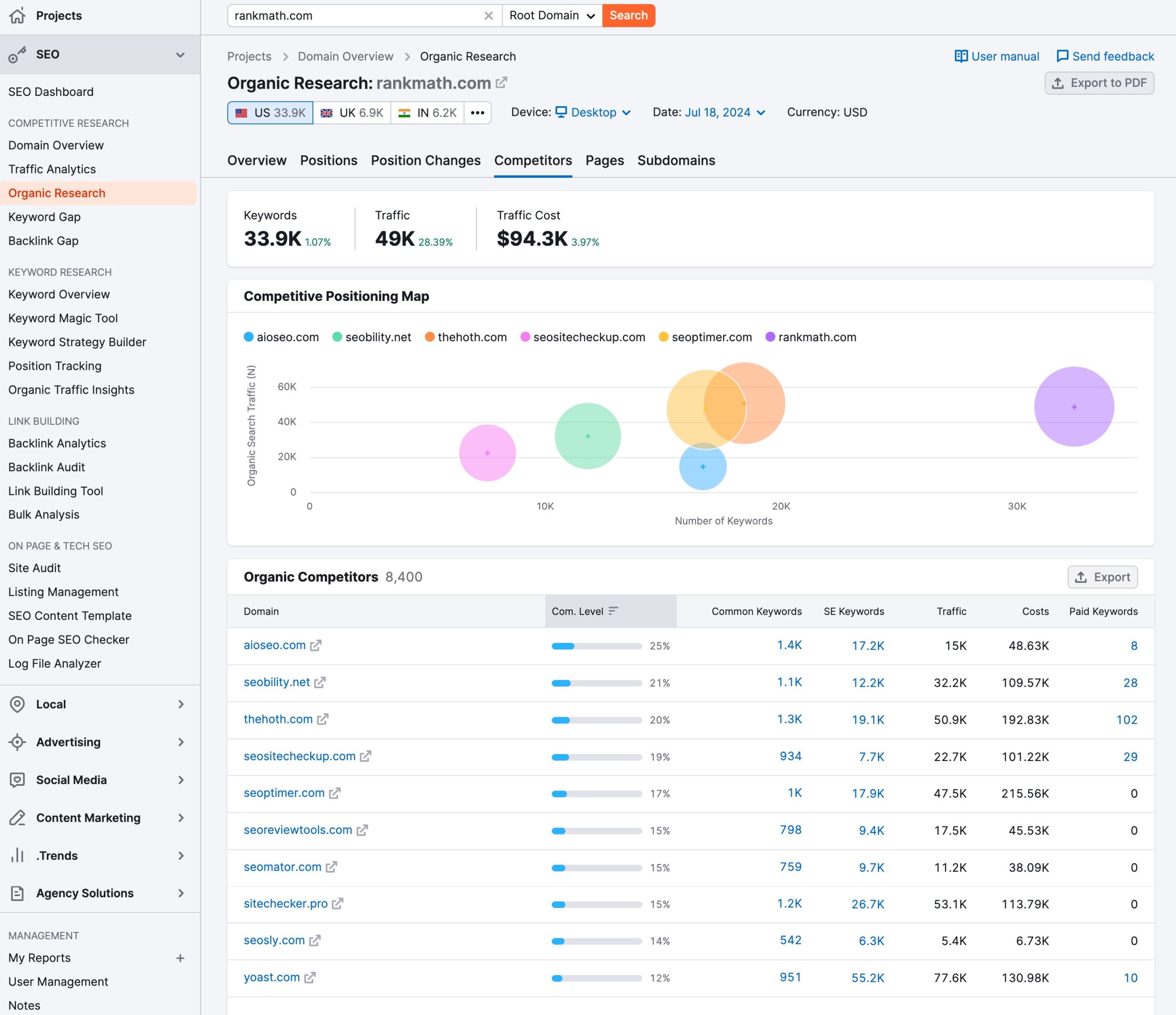Toggle seobility.net legend on positioning map
The image size is (1176, 1015).
pos(372,337)
